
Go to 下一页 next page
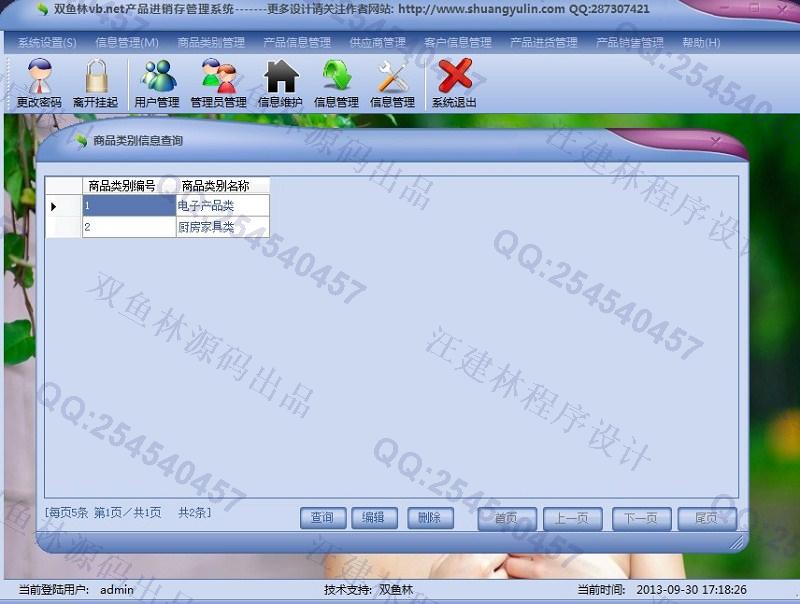641,519
